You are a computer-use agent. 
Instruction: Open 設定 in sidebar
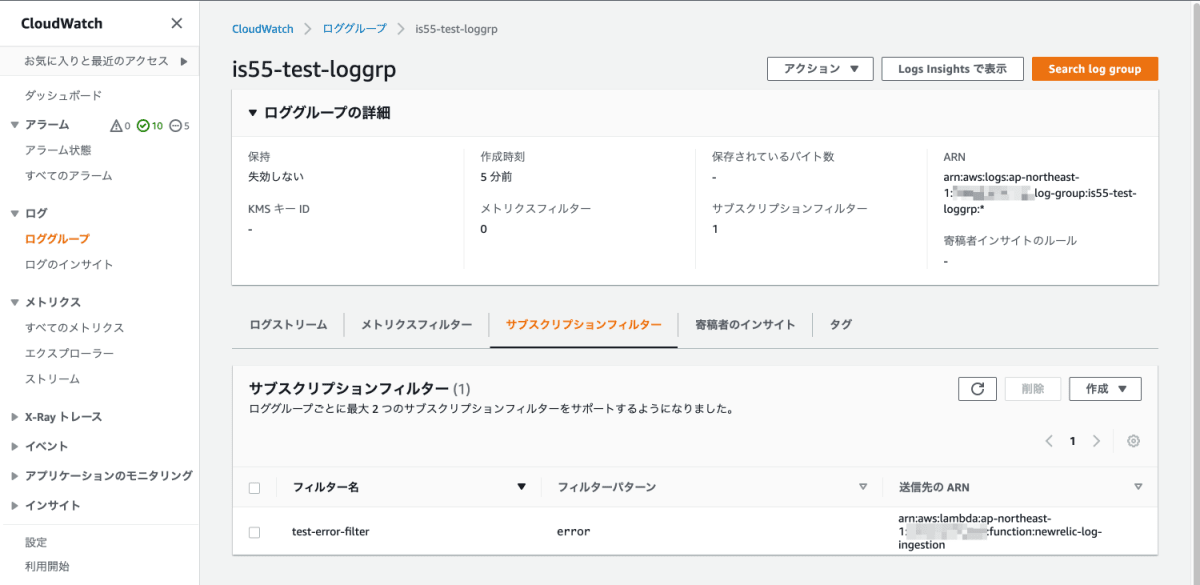pos(36,542)
